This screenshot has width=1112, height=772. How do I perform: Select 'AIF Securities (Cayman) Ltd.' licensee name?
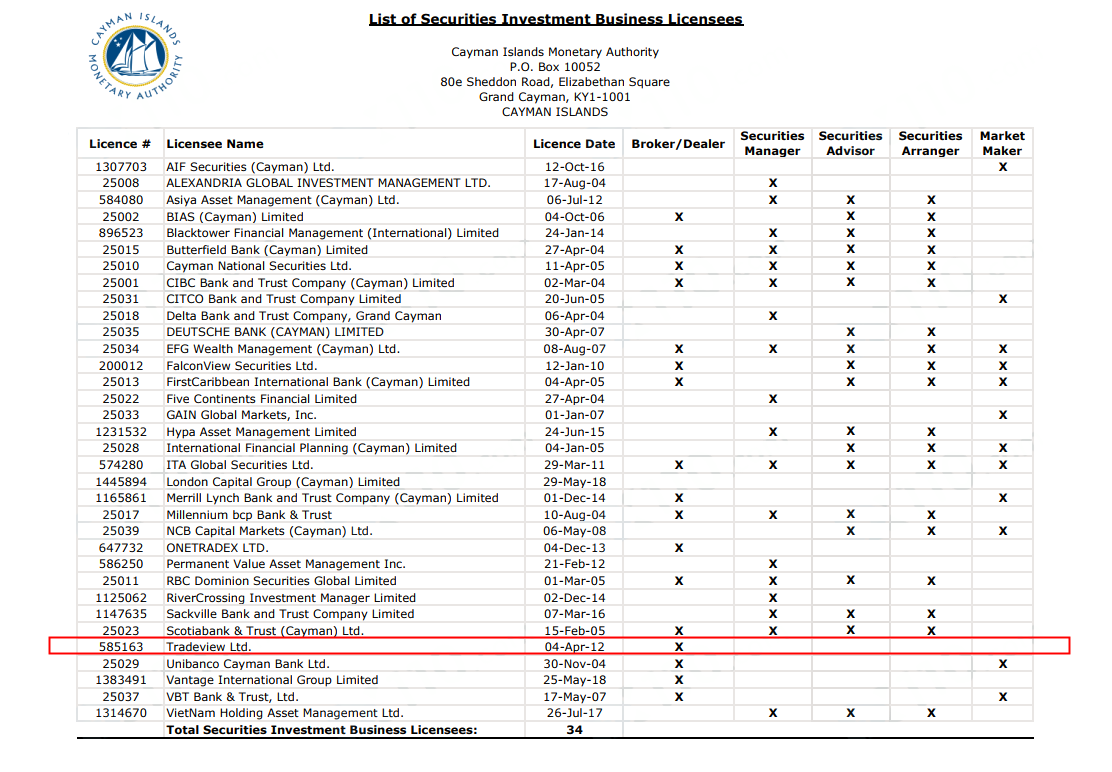pyautogui.click(x=250, y=167)
